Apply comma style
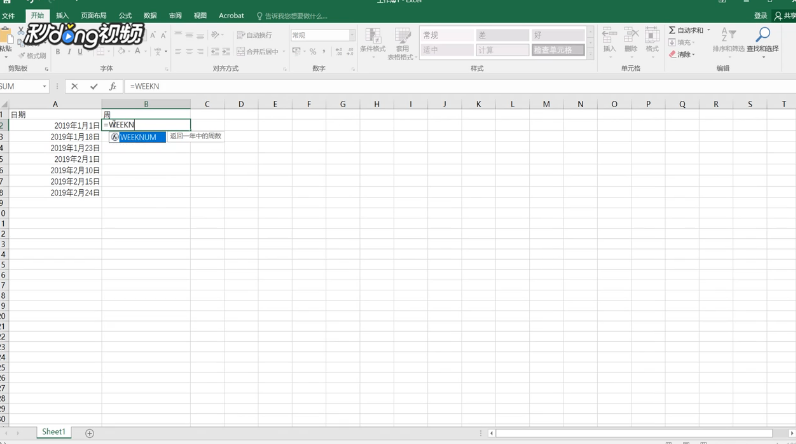This screenshot has height=444, width=796. click(324, 52)
